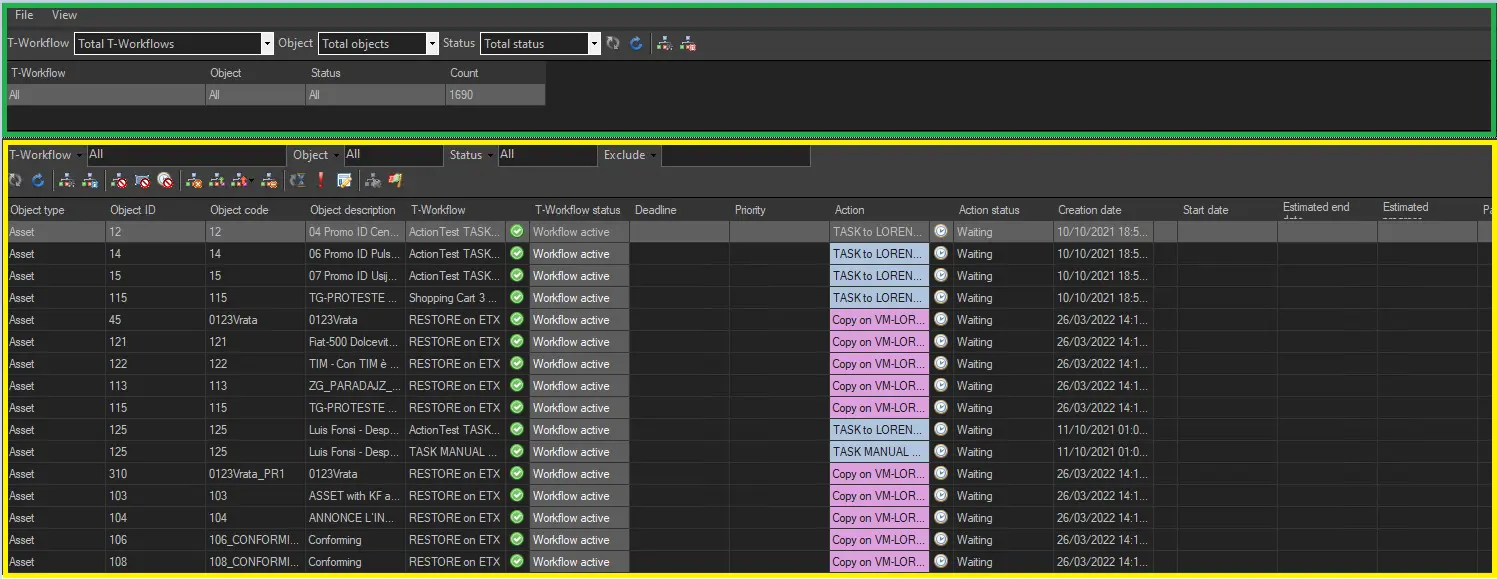Viewport: 1497px width, 579px height.
Task: Click the last workflow diagram icon in top toolbar
Action: [x=688, y=44]
